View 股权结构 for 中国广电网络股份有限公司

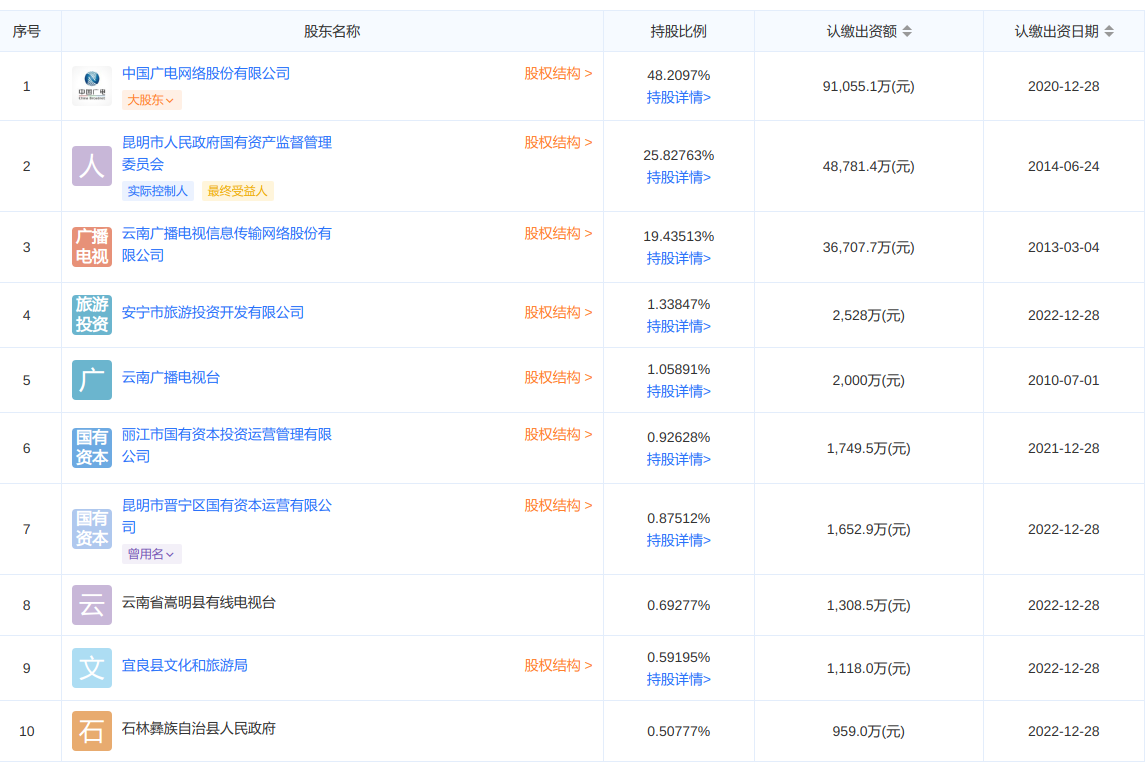point(558,74)
